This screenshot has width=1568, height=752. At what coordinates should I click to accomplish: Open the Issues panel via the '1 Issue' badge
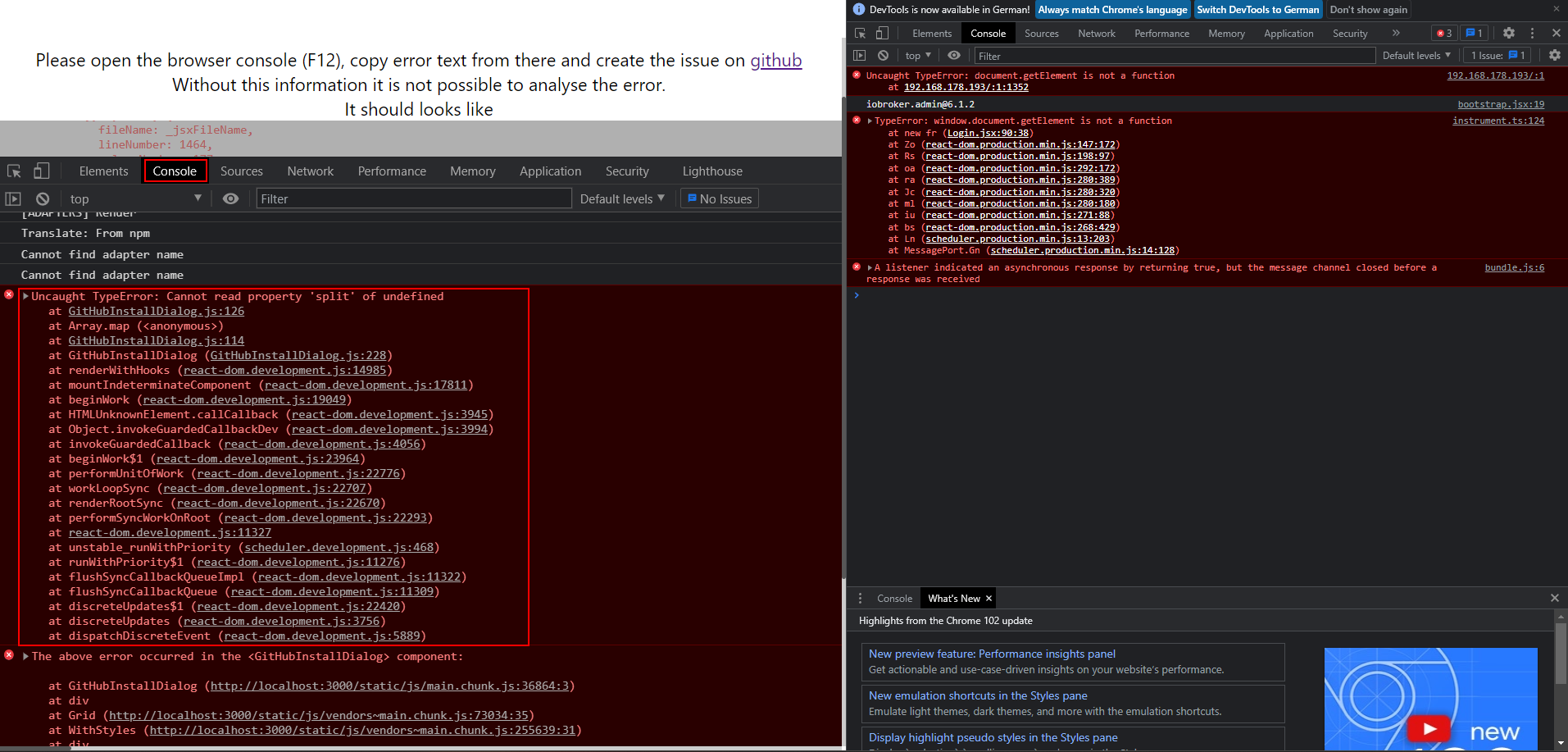(1497, 55)
